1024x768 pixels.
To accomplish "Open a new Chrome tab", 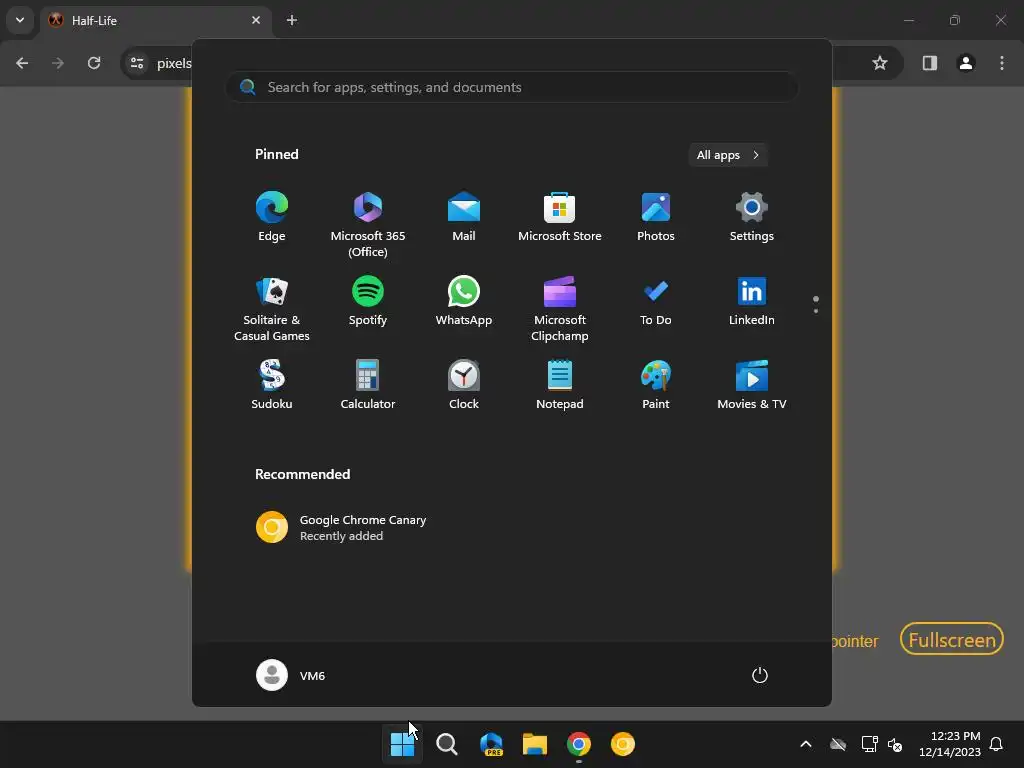I will (x=292, y=20).
